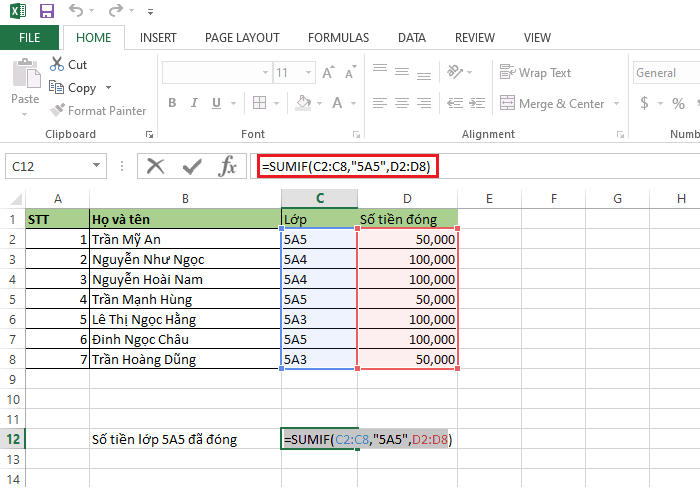Select the Cut scissors icon
The width and height of the screenshot is (700, 489).
coord(57,64)
